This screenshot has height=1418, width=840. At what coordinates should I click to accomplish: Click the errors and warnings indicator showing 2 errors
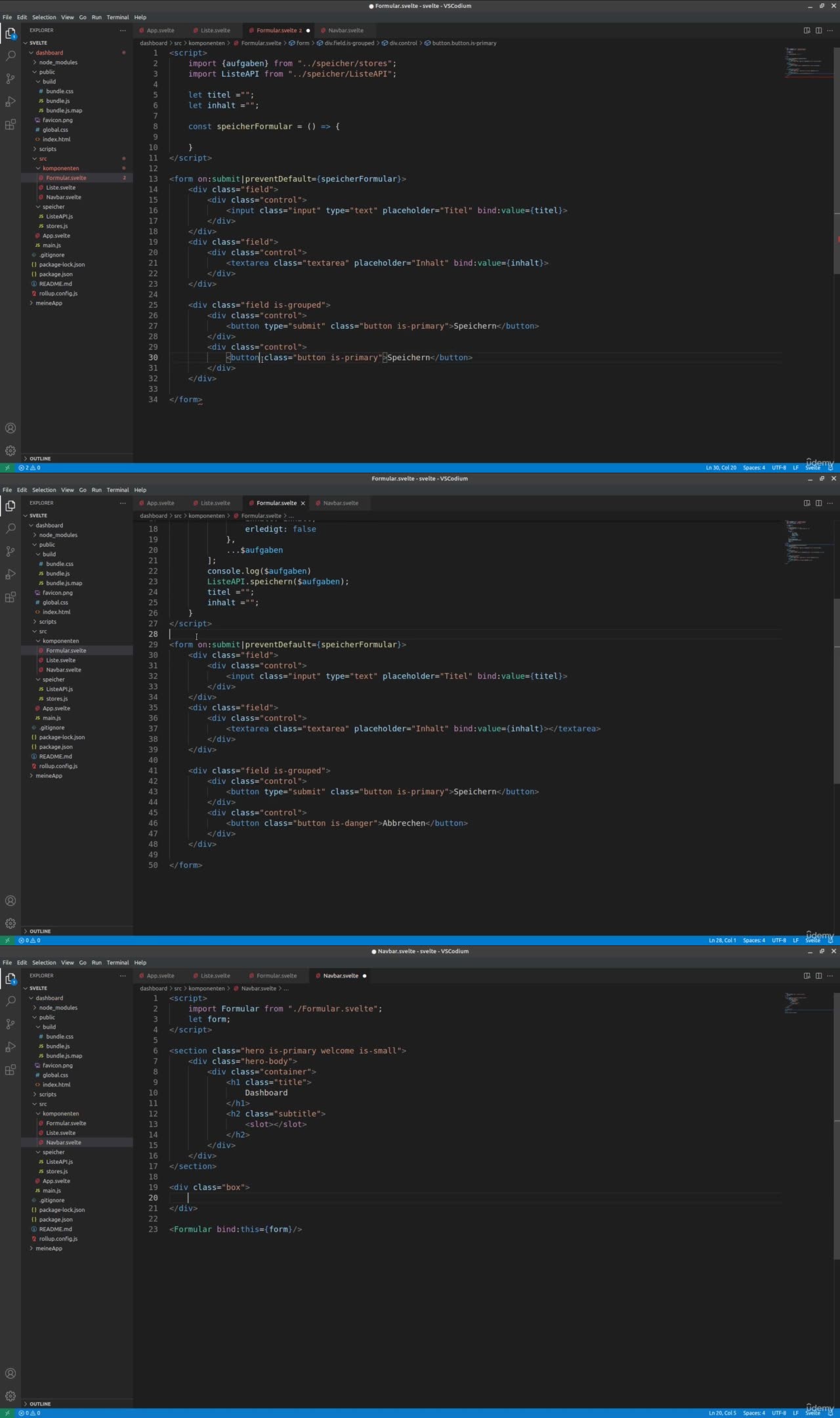tap(30, 468)
